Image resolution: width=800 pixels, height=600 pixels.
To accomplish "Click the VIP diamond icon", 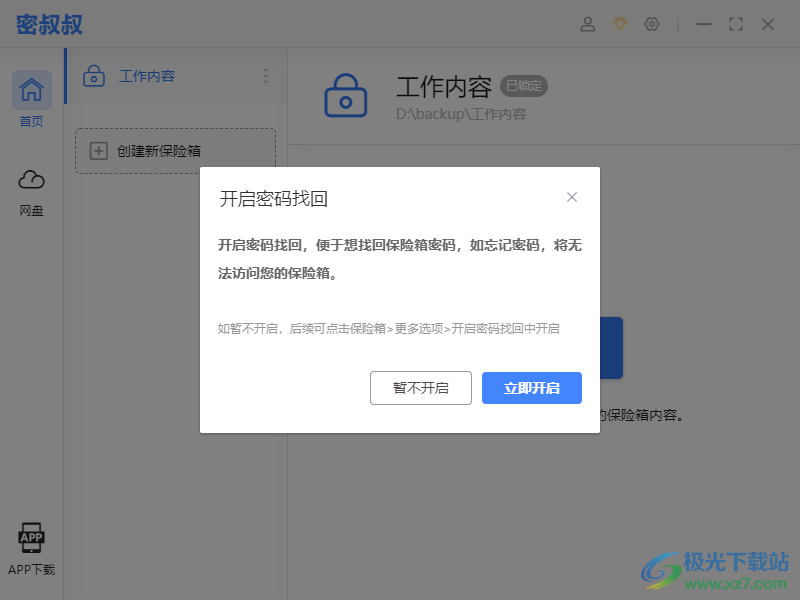I will click(x=620, y=24).
